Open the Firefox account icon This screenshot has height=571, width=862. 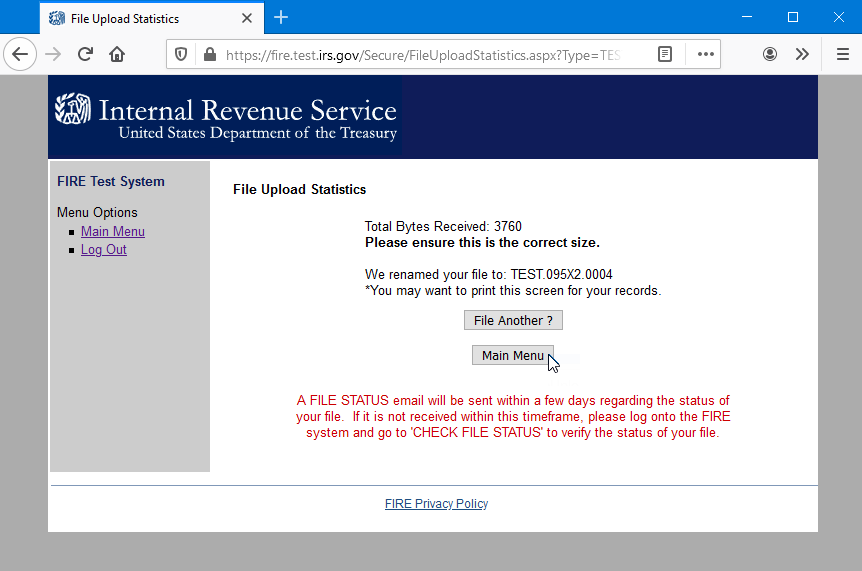tap(770, 55)
